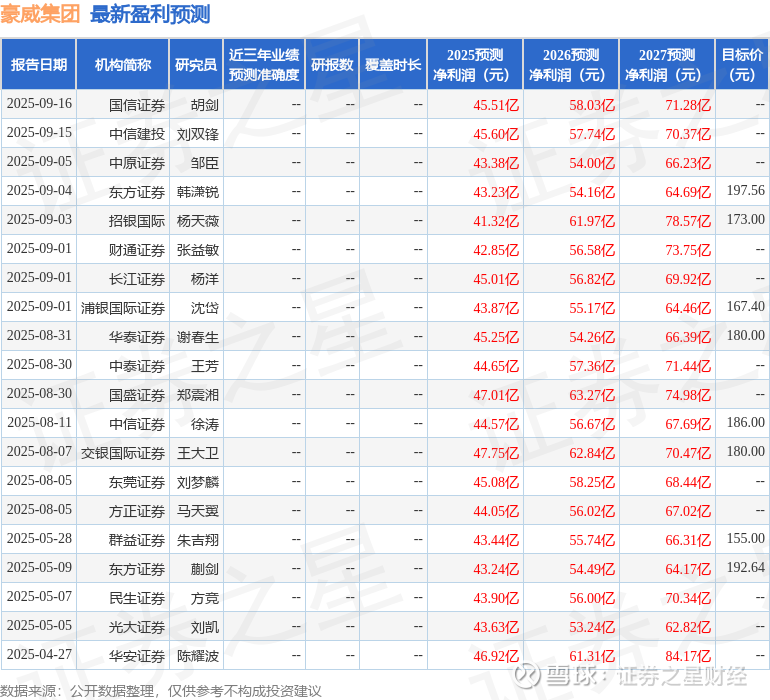This screenshot has height=700, width=770.
Task: Select institution 中原证券
Action: tap(137, 163)
